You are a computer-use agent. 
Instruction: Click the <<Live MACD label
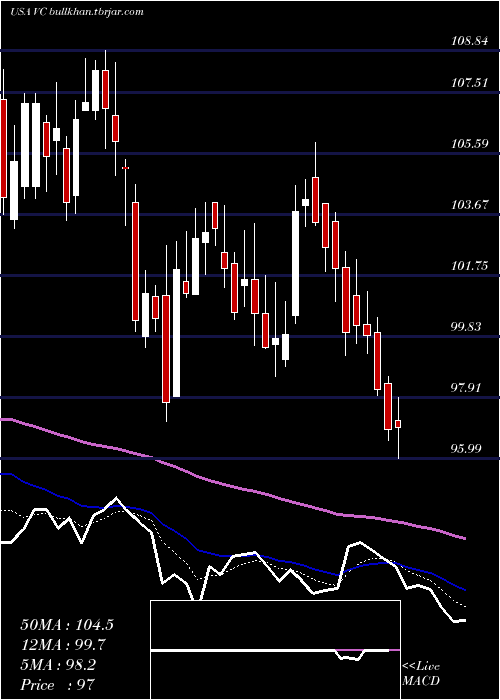coord(421,674)
